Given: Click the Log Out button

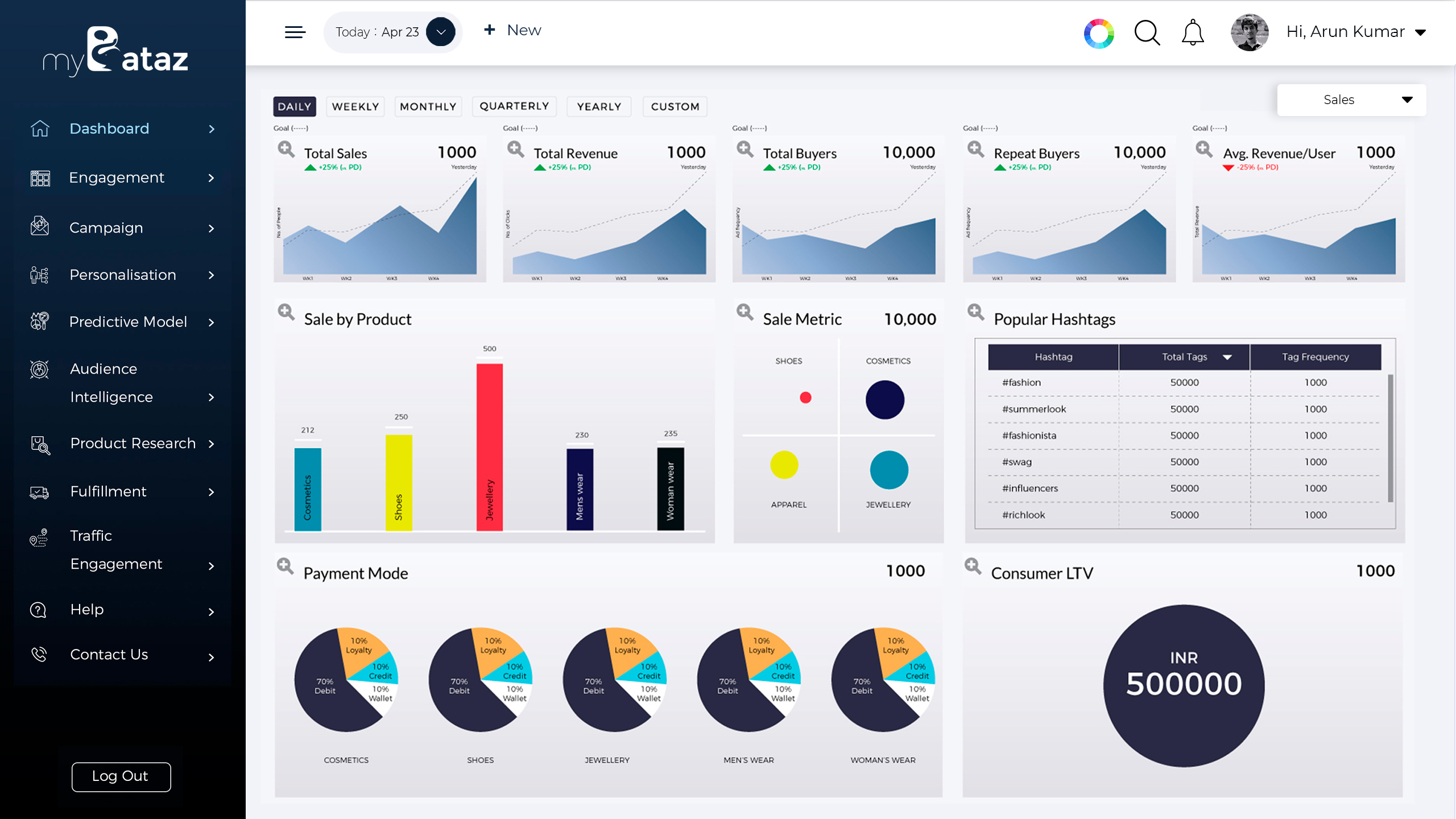Looking at the screenshot, I should click(121, 776).
